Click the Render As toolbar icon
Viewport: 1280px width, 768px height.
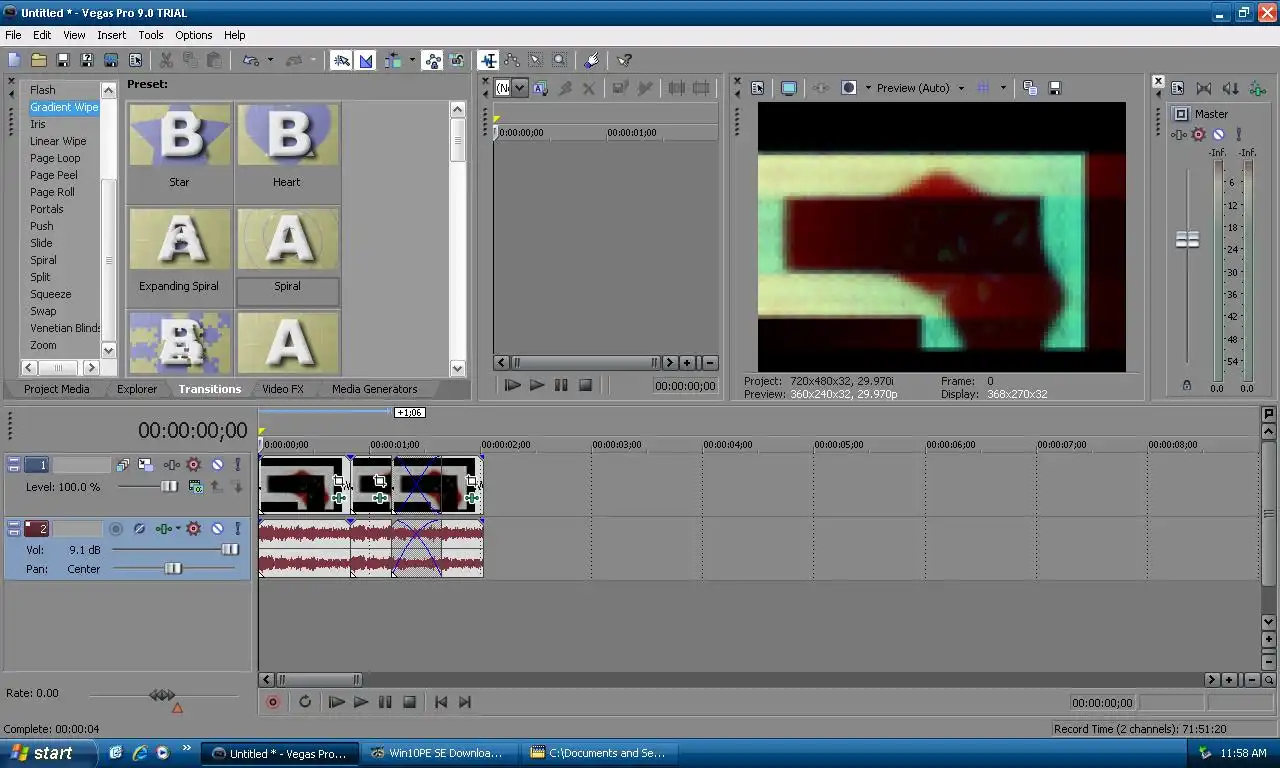coord(110,61)
